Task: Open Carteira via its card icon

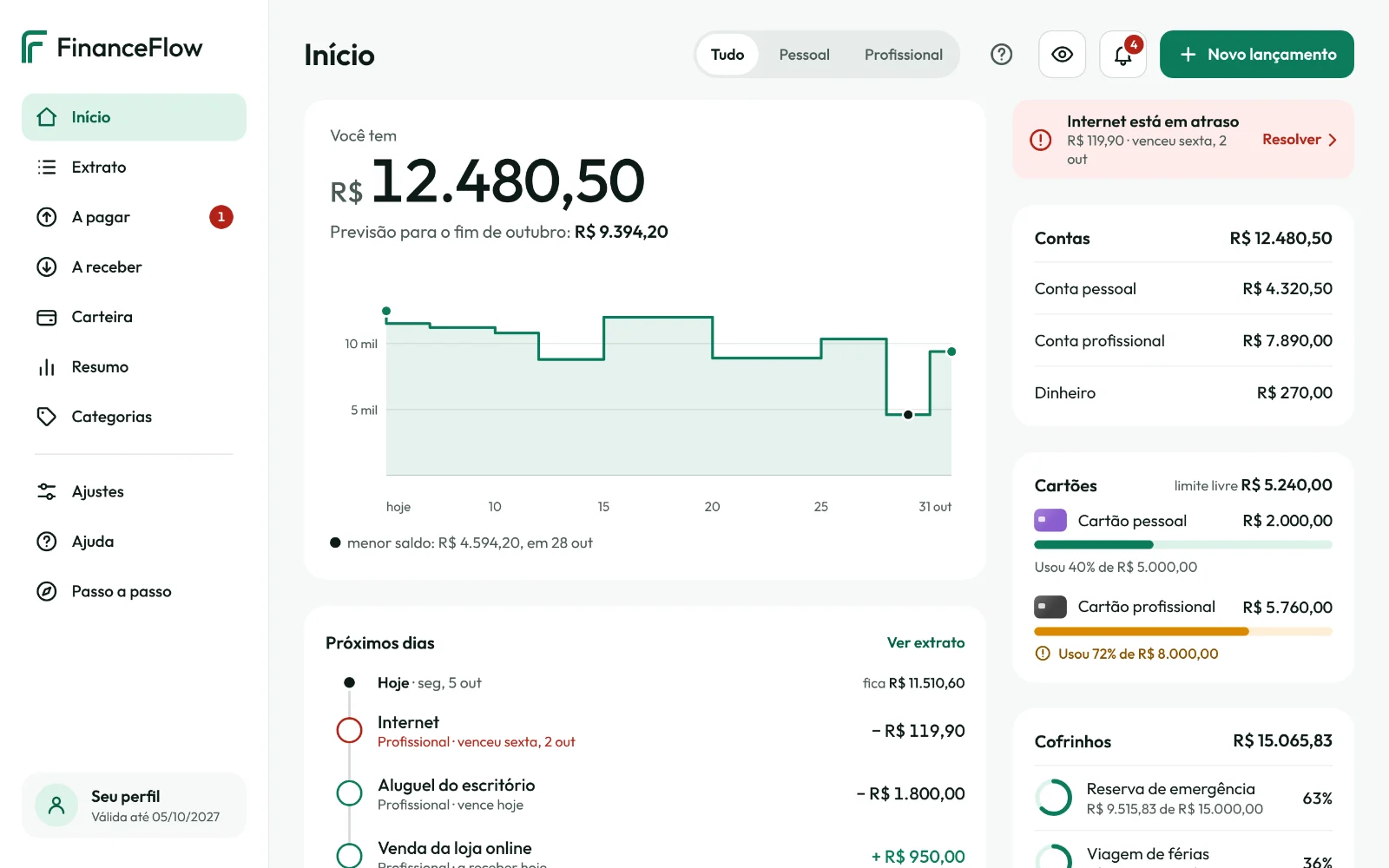Action: [47, 317]
